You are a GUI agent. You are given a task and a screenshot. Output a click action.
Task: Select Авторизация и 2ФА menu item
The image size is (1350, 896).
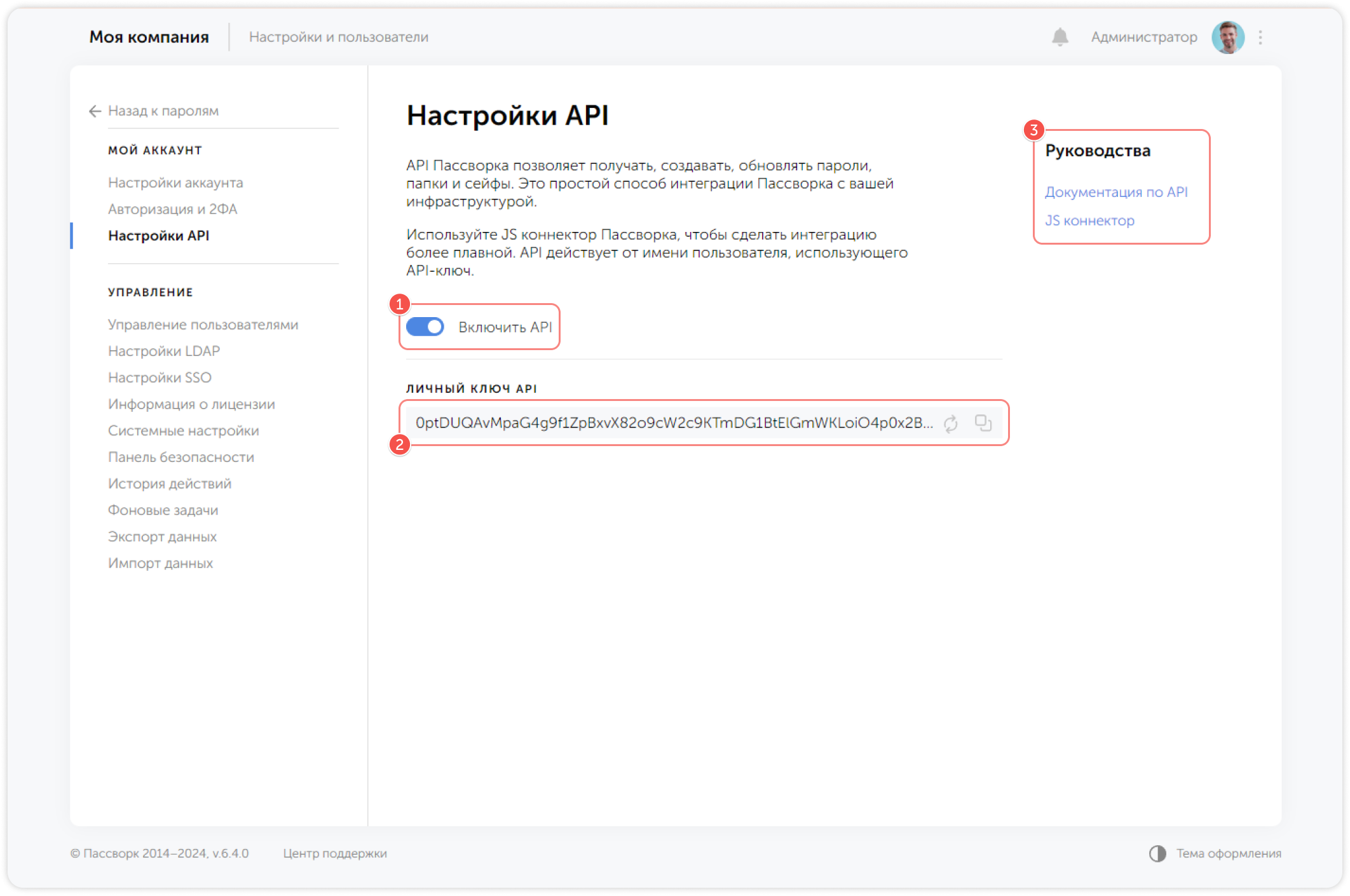click(172, 208)
